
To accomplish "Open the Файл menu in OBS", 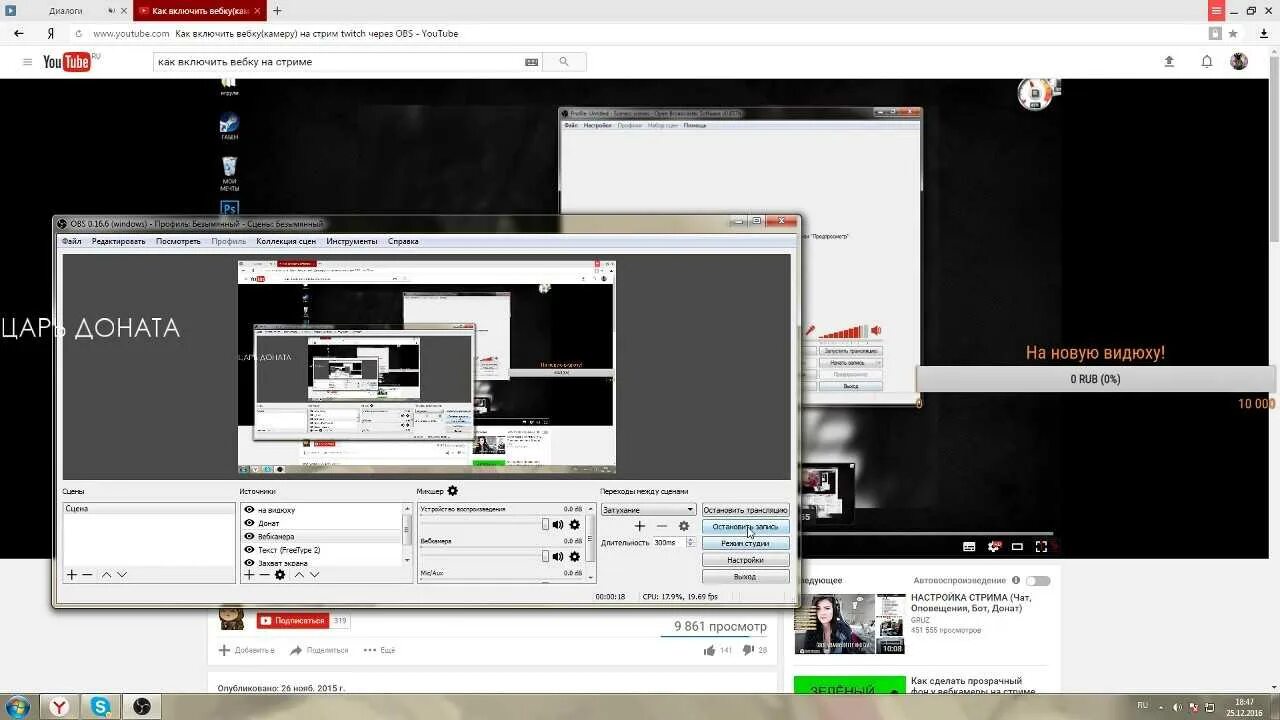I will pyautogui.click(x=71, y=241).
